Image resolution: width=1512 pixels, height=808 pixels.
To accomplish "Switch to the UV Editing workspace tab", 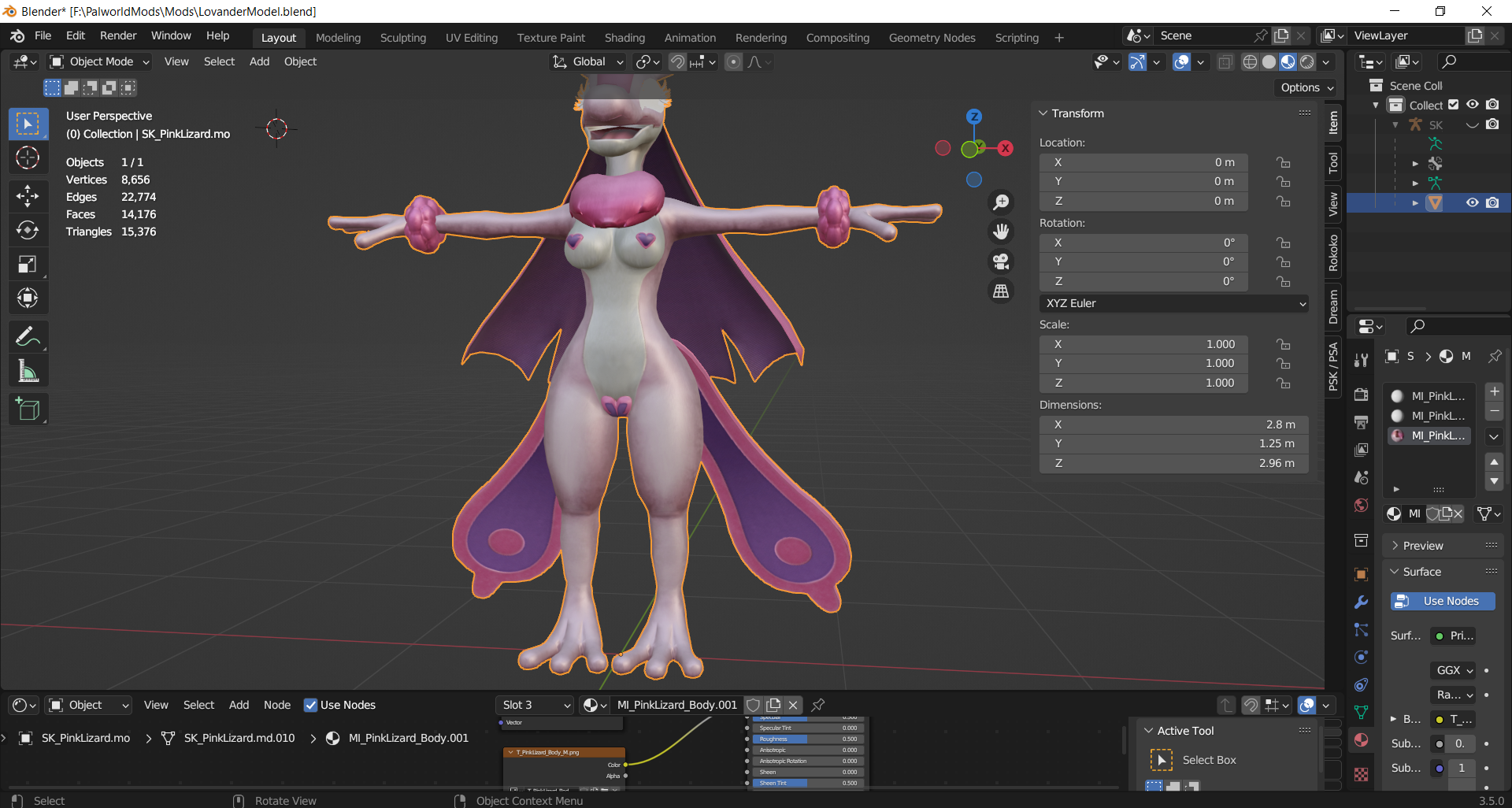I will pos(472,38).
